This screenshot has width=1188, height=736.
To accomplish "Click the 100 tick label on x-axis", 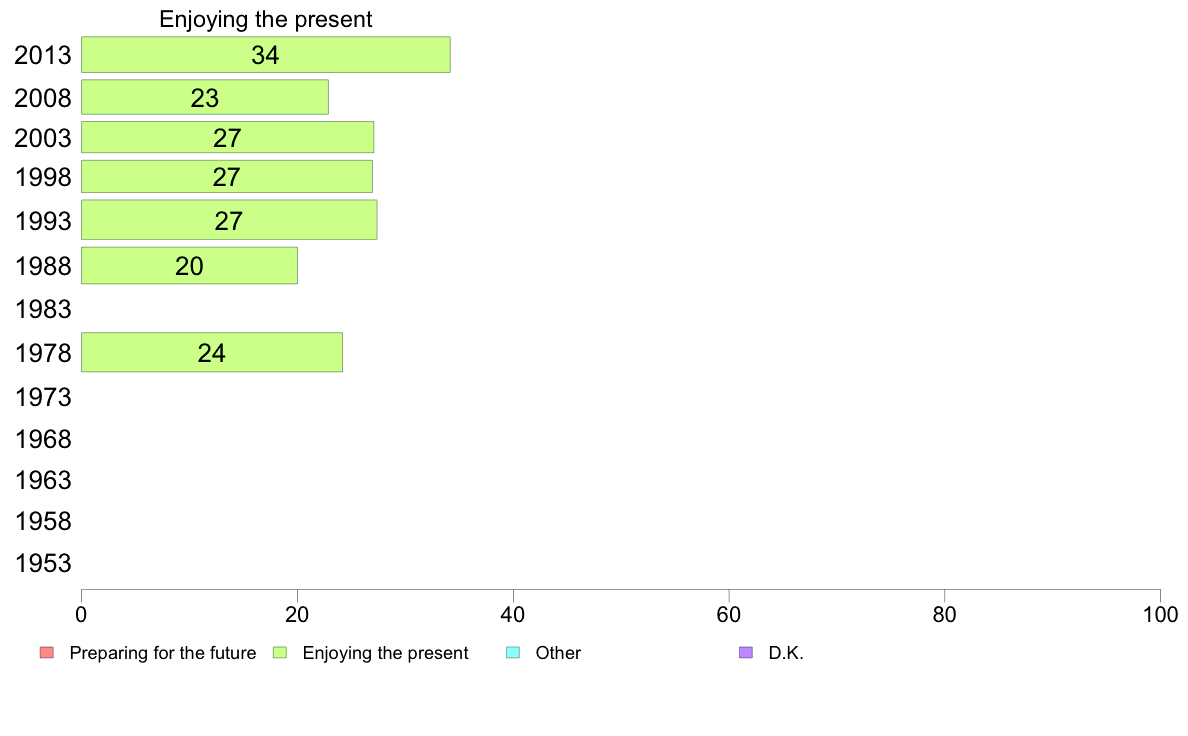I will pyautogui.click(x=1161, y=615).
